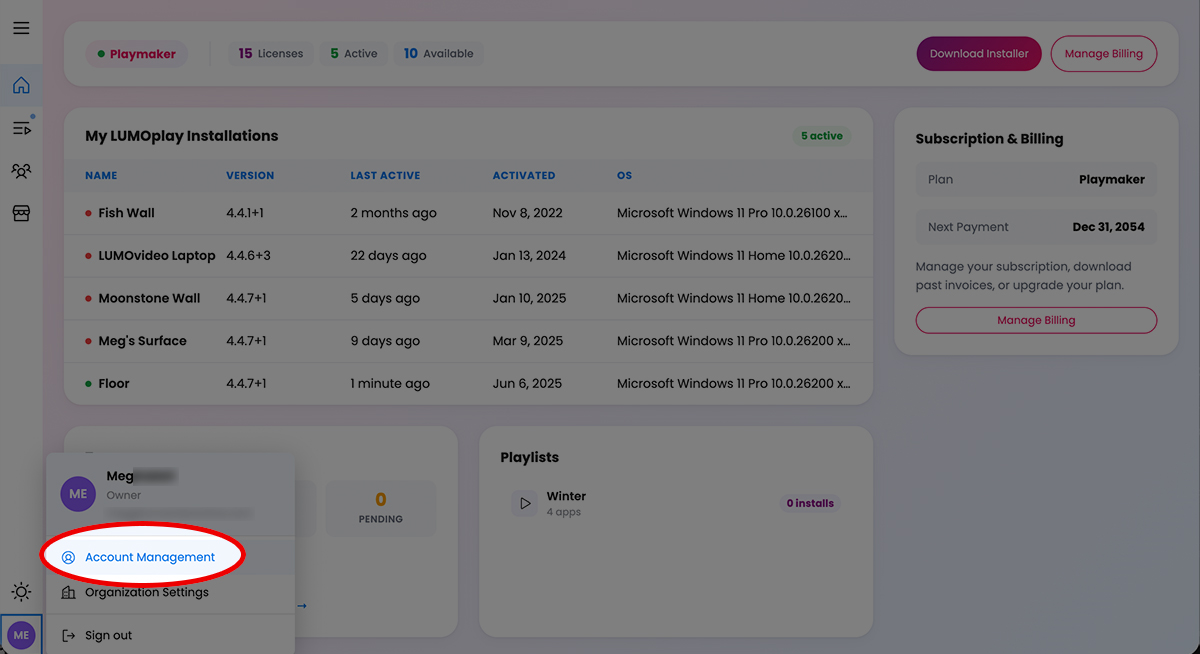The height and width of the screenshot is (654, 1200).
Task: Go to the Home sidebar icon
Action: 21,85
